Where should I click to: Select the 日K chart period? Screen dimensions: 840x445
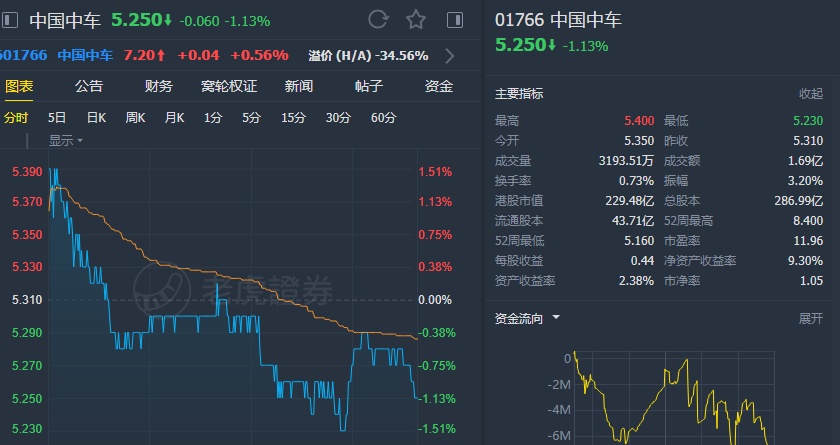point(96,118)
